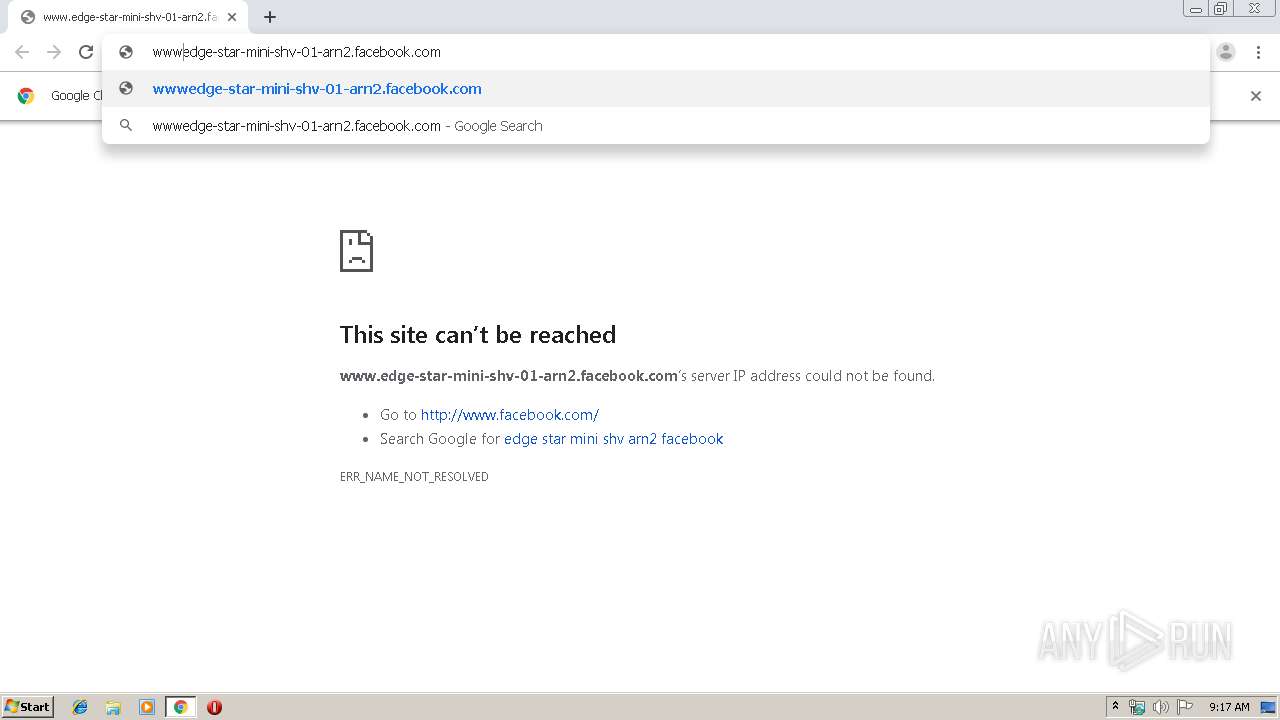The width and height of the screenshot is (1280, 720).
Task: Click inside the address bar URL text
Action: (x=296, y=52)
